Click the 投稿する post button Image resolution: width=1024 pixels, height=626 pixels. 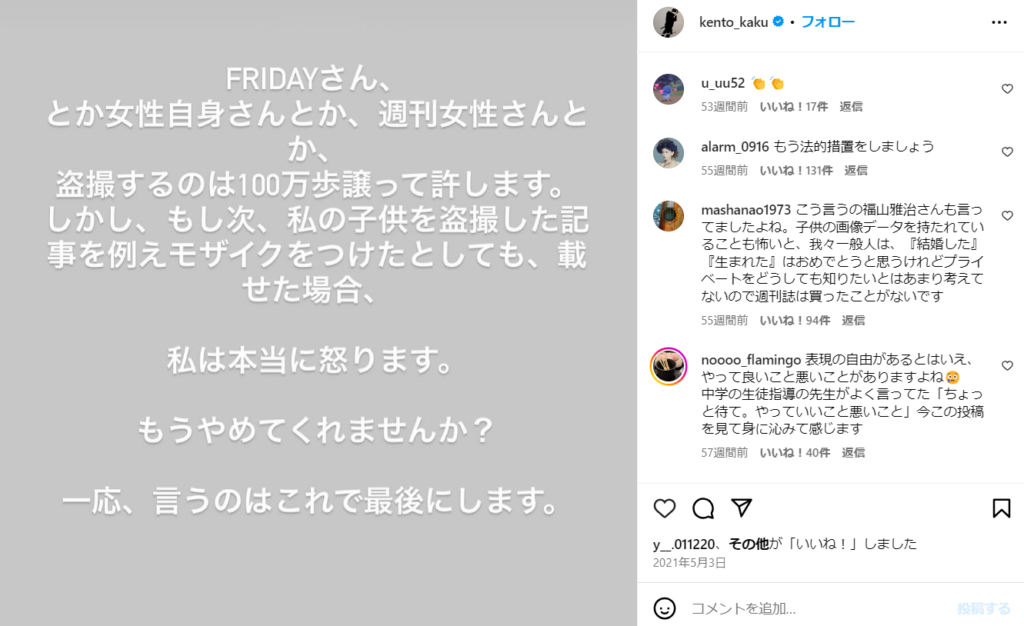tap(984, 608)
